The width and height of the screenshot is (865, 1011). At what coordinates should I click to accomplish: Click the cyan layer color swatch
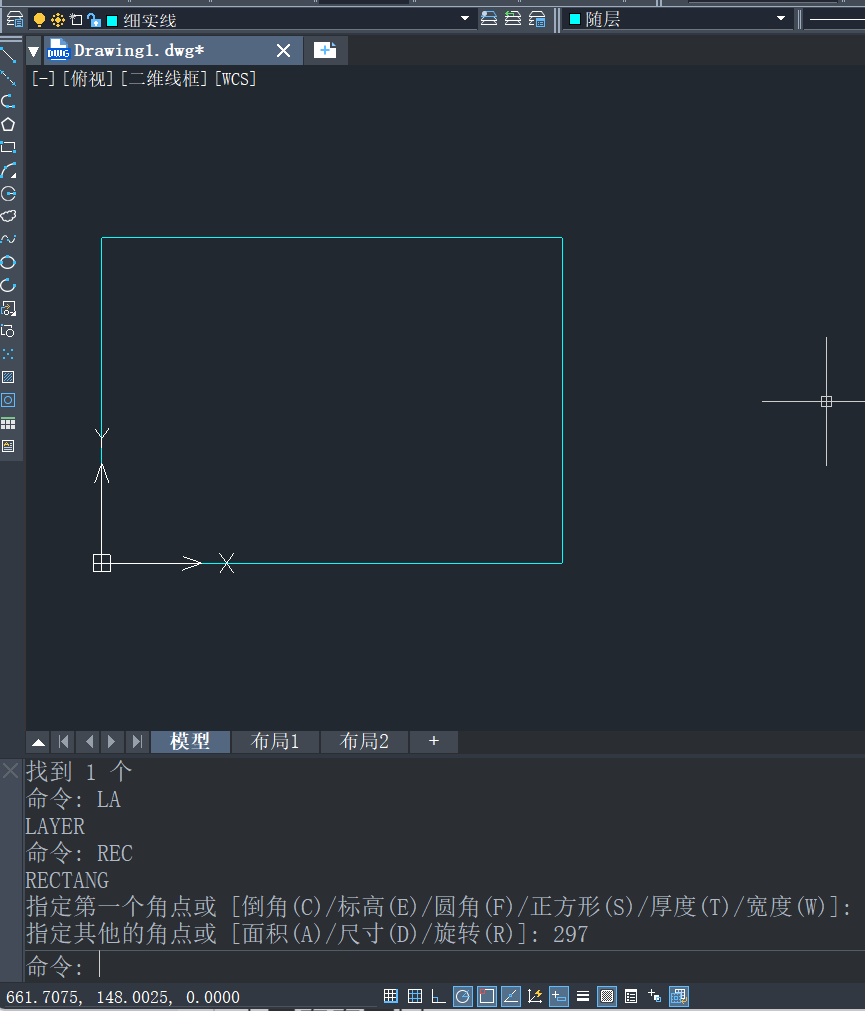click(112, 20)
